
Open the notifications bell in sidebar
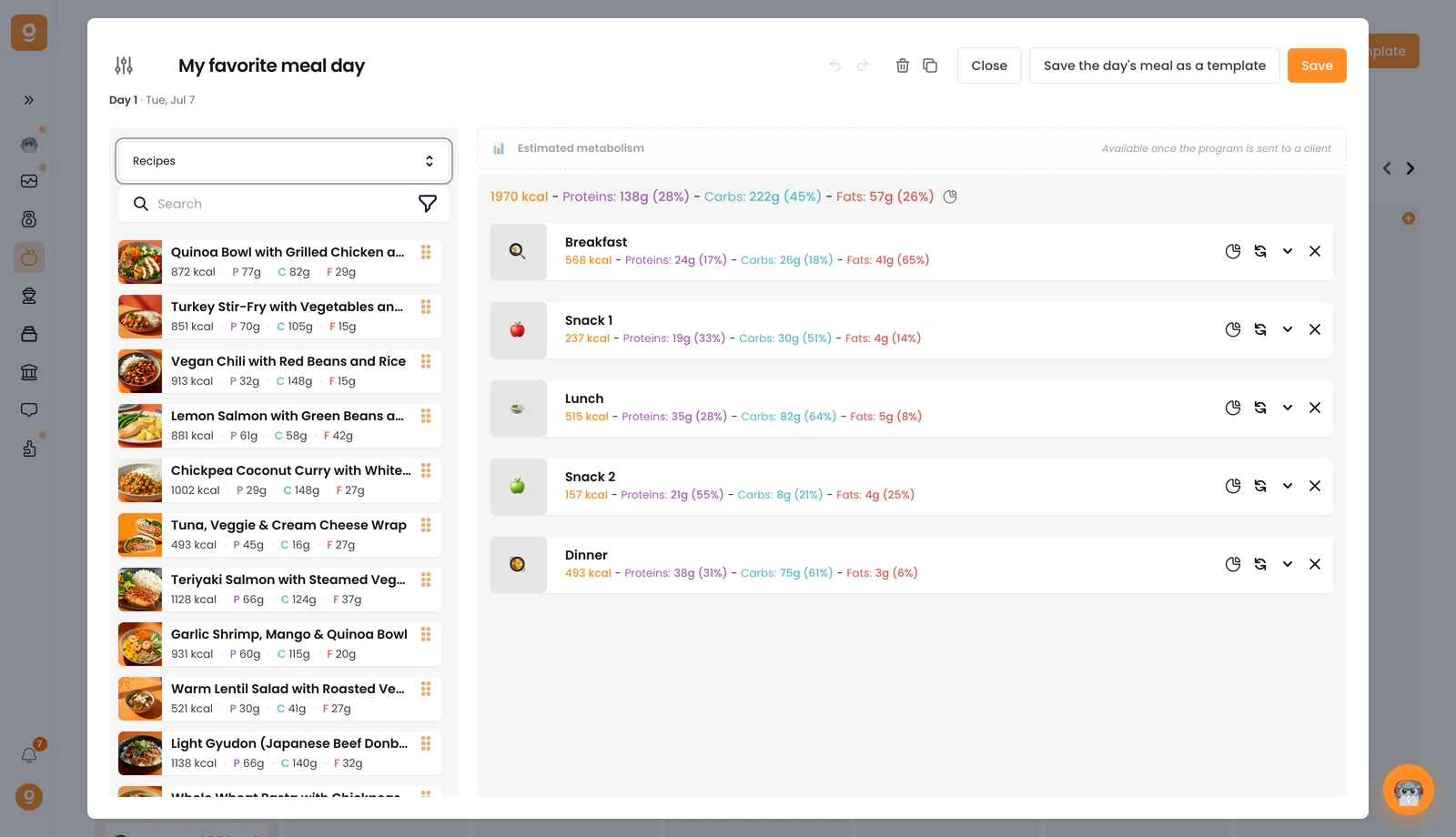[29, 755]
